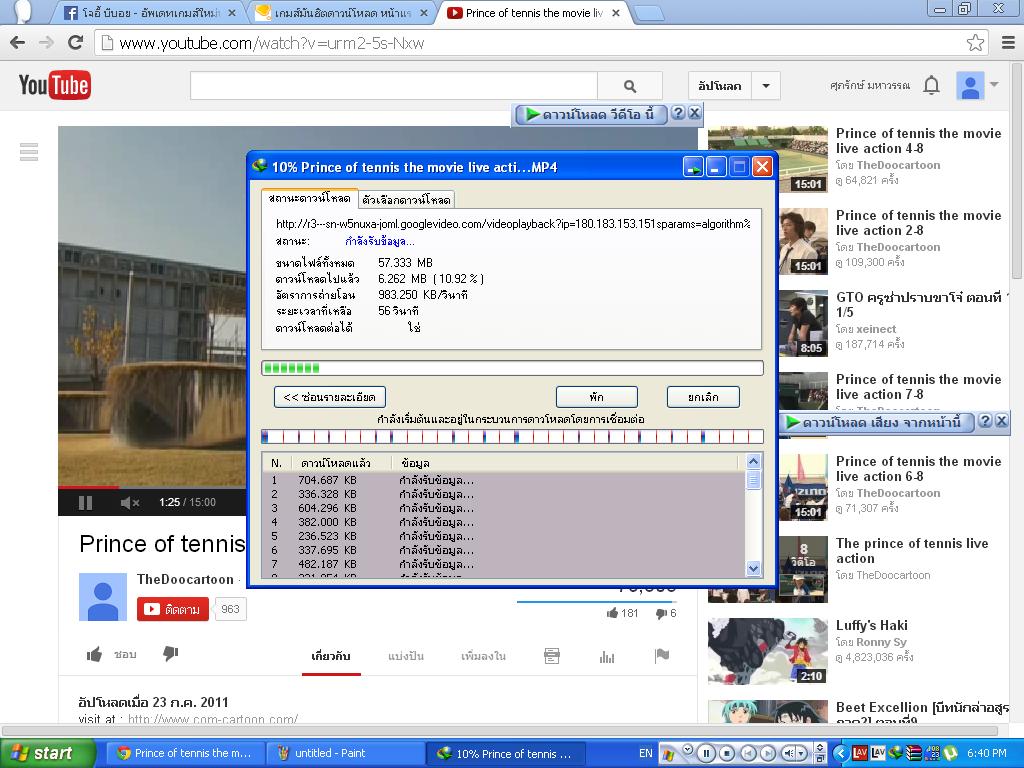Screen dimensions: 1024x768
Task: Focus the YouTube search field
Action: tap(394, 86)
